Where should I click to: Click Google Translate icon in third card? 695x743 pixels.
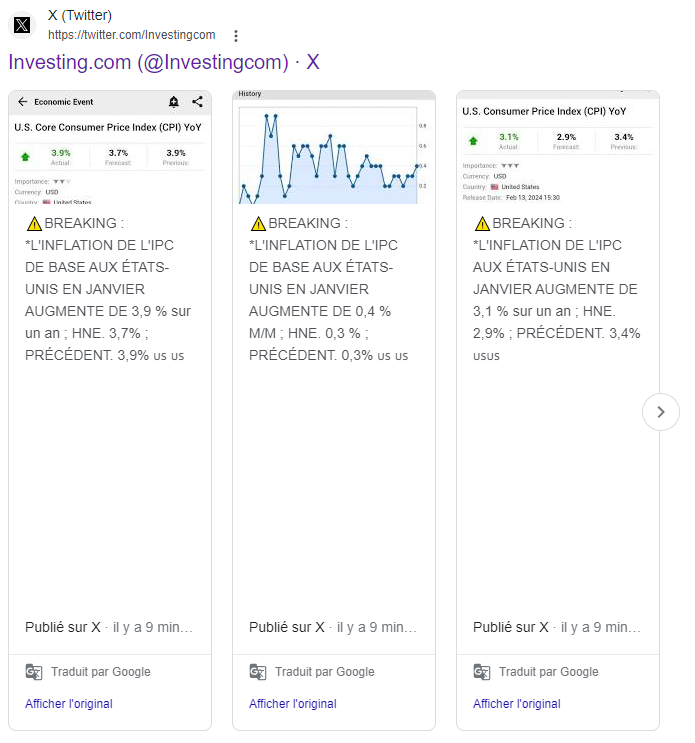482,672
